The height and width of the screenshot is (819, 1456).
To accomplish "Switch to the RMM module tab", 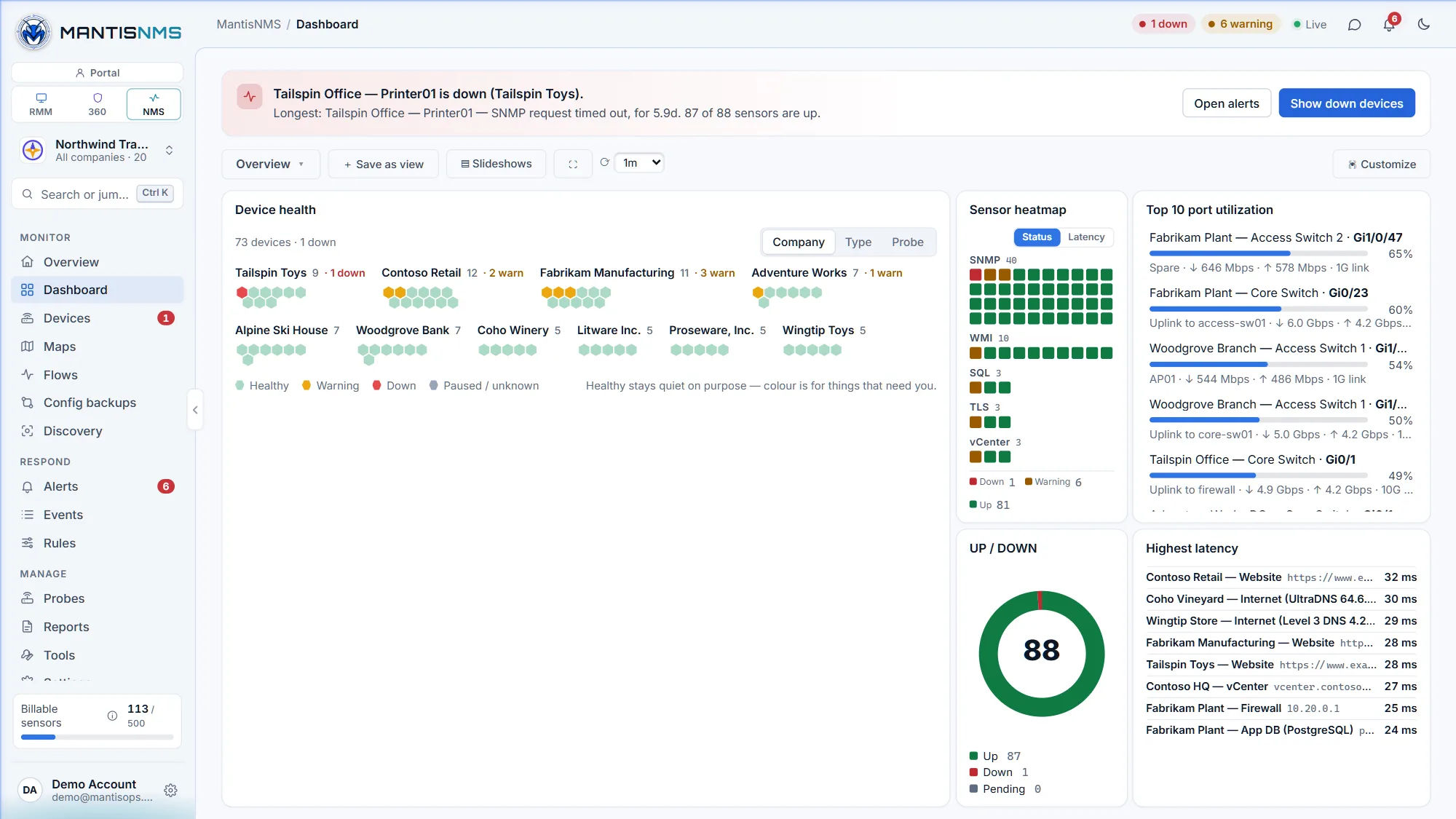I will click(x=41, y=104).
